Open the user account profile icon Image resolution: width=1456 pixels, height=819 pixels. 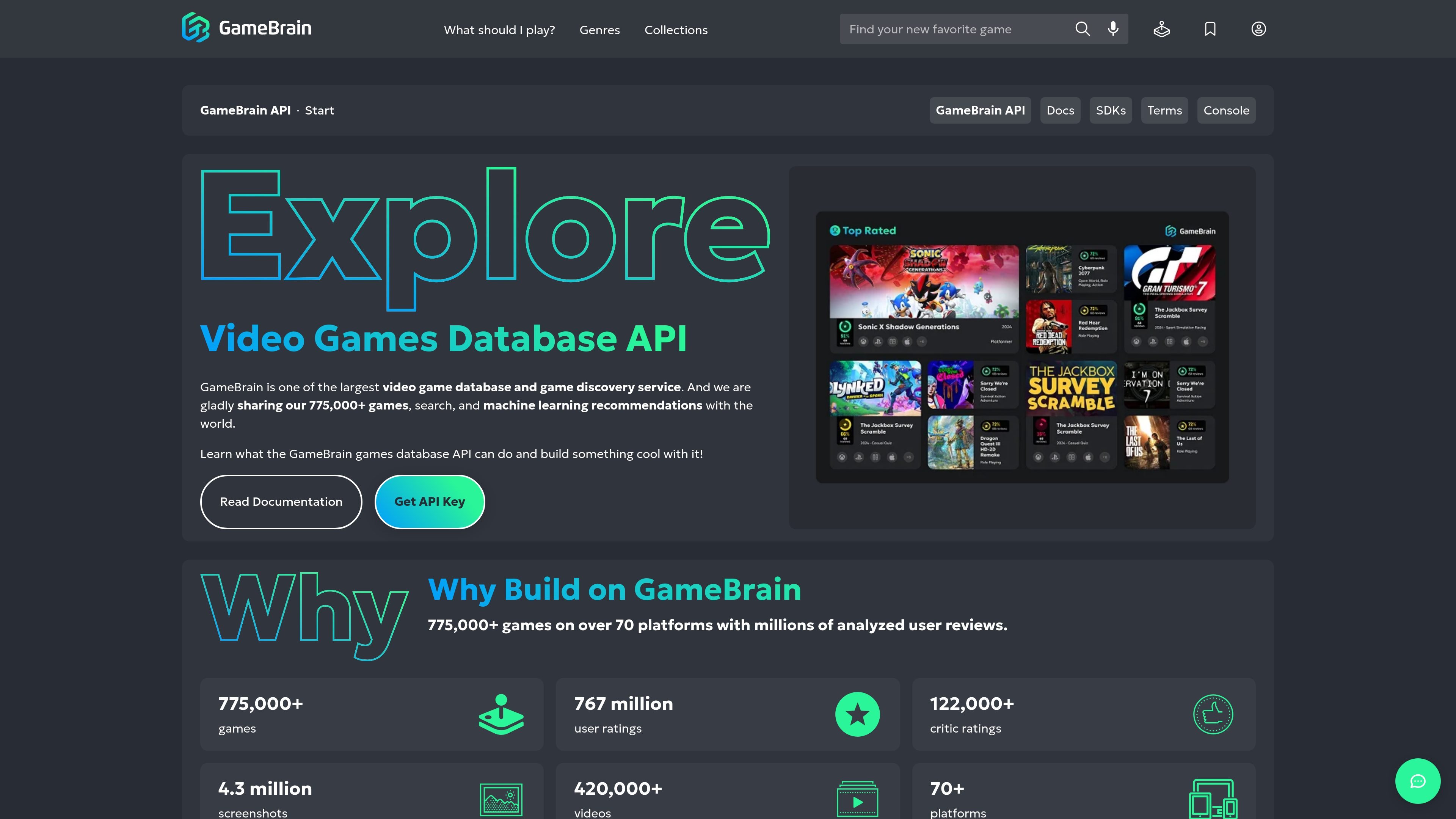click(1258, 29)
